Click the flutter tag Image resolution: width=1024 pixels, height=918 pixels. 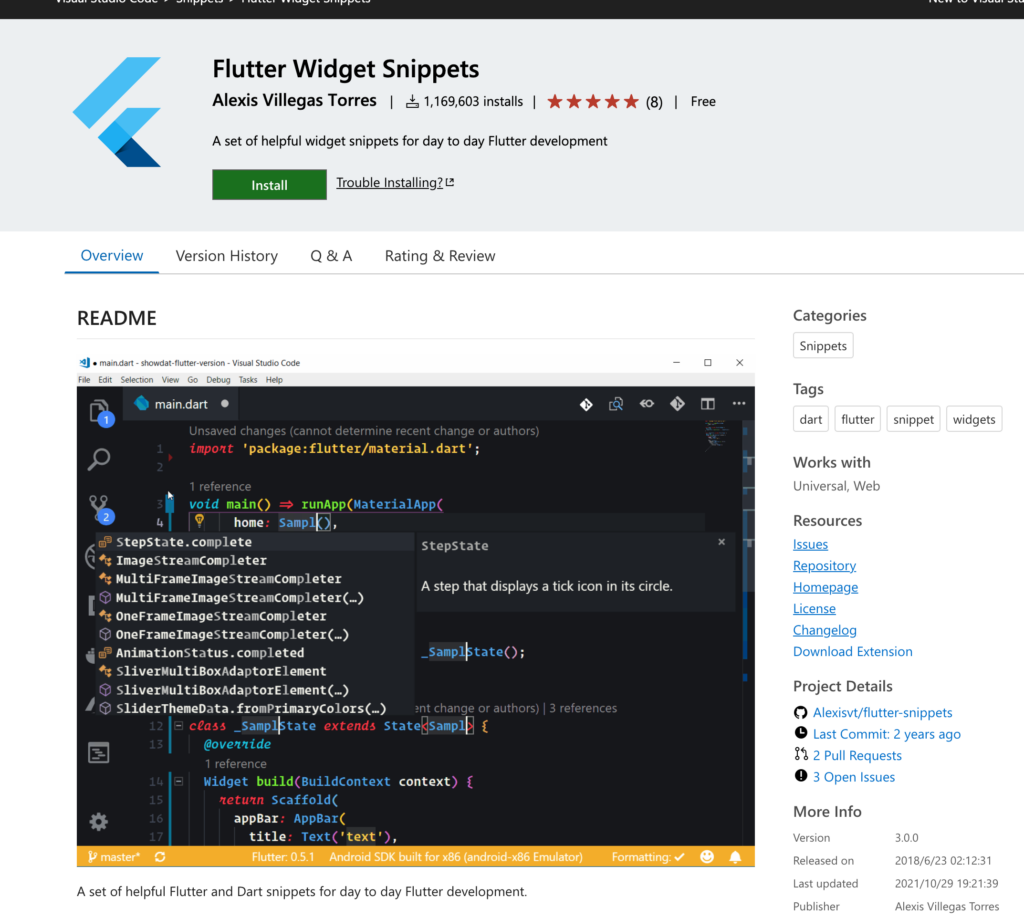857,419
